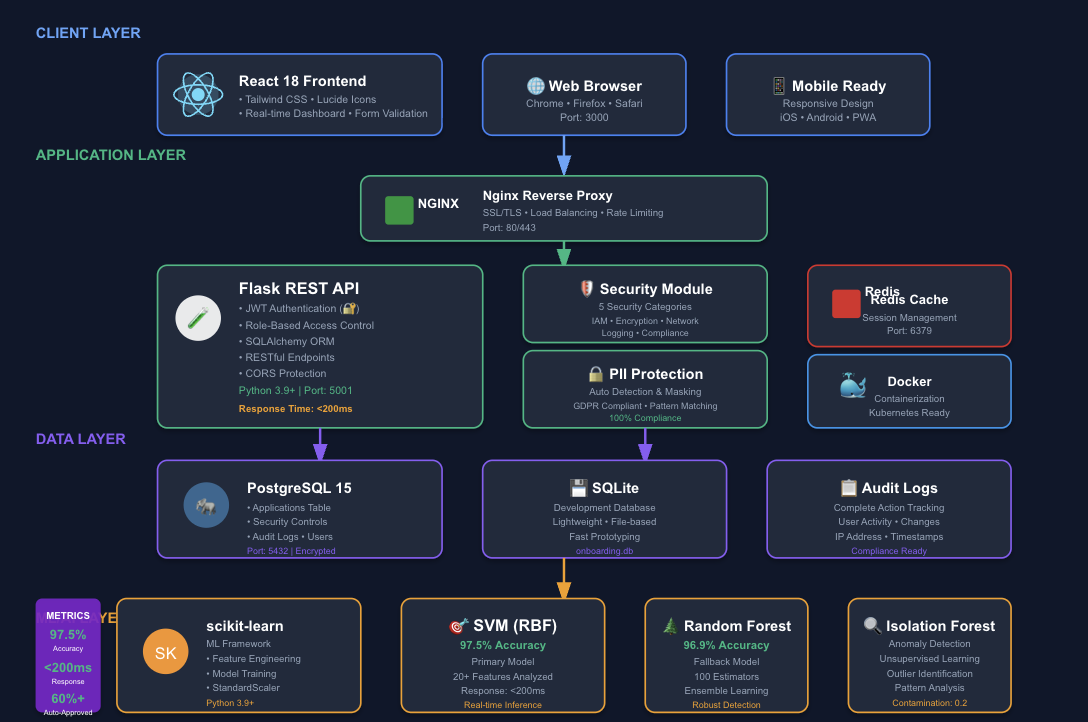
Task: Click 'Port: 5432 | Encrypted' text
Action: pos(291,551)
